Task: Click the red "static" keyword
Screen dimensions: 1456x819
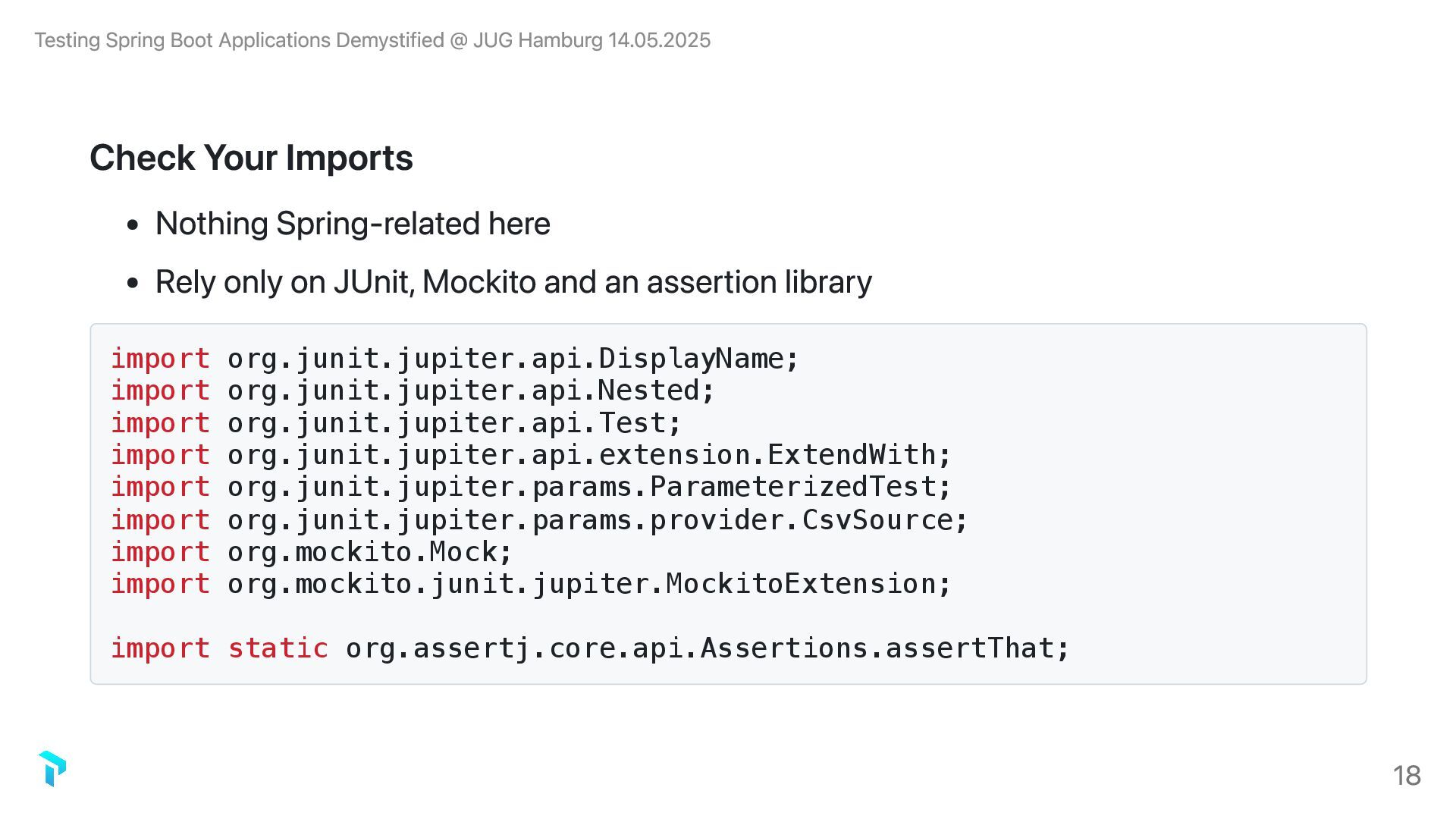Action: [278, 648]
